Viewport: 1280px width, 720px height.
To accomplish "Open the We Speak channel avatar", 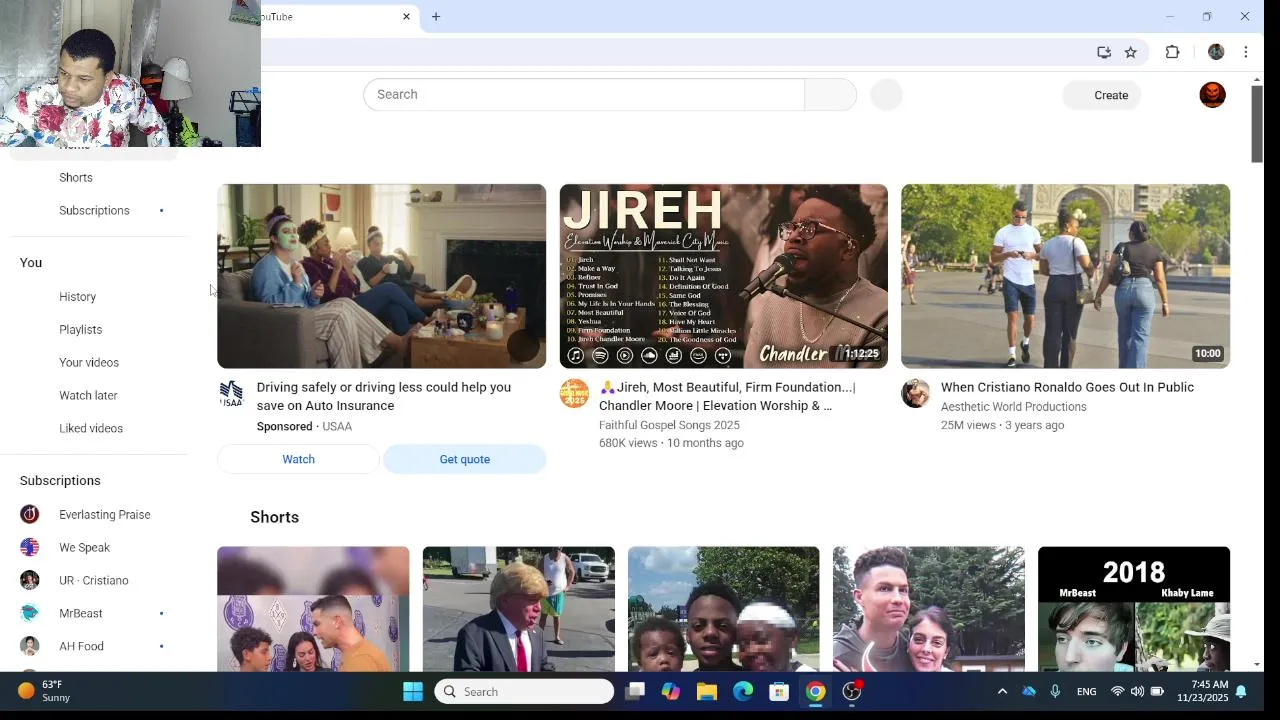I will (x=30, y=547).
